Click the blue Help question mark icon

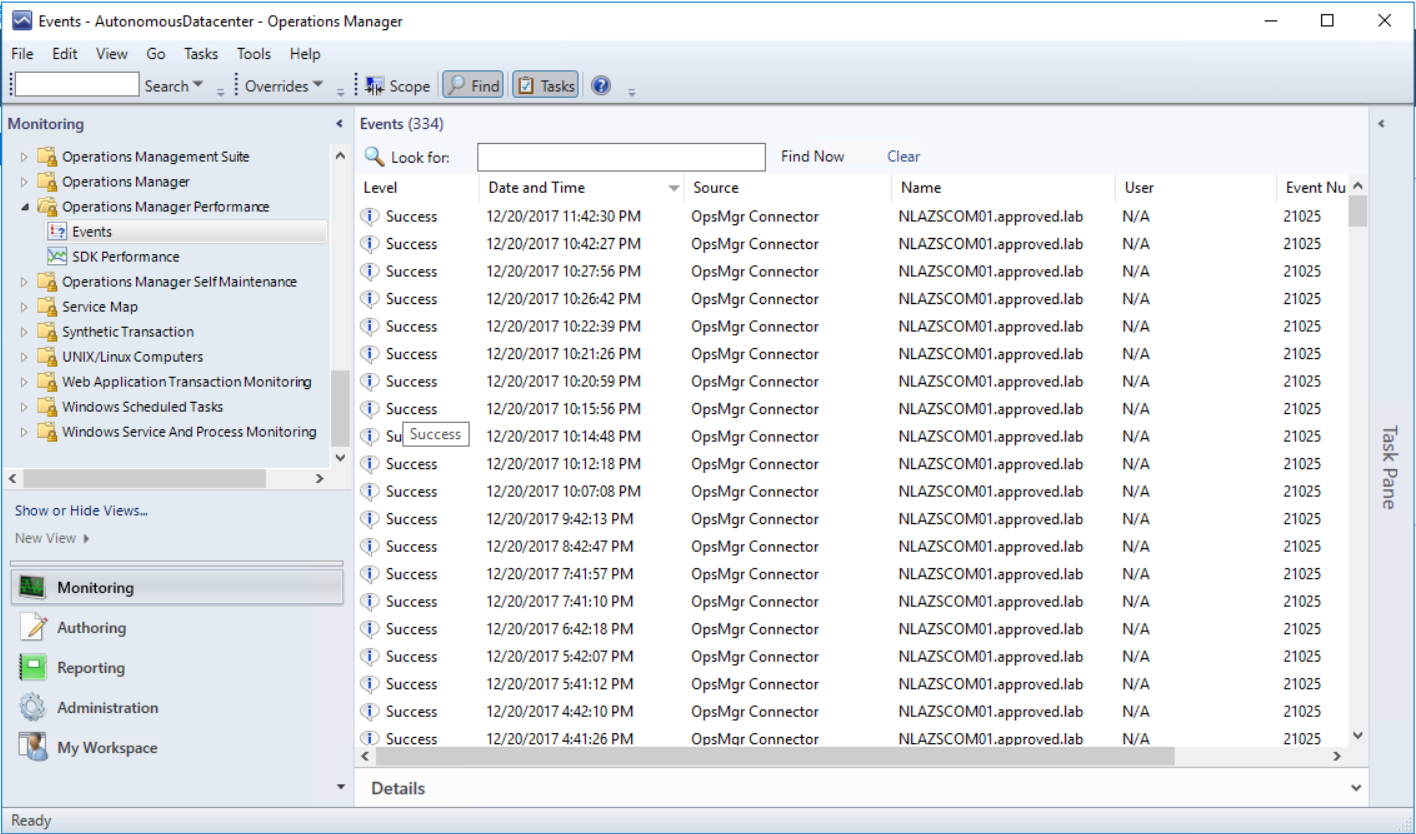click(601, 86)
